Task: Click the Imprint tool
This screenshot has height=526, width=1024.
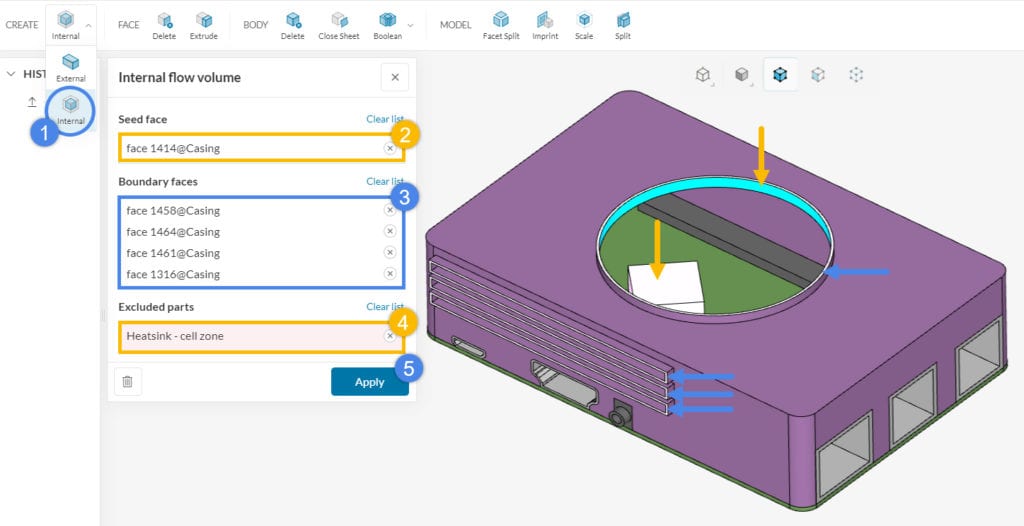Action: 545,25
